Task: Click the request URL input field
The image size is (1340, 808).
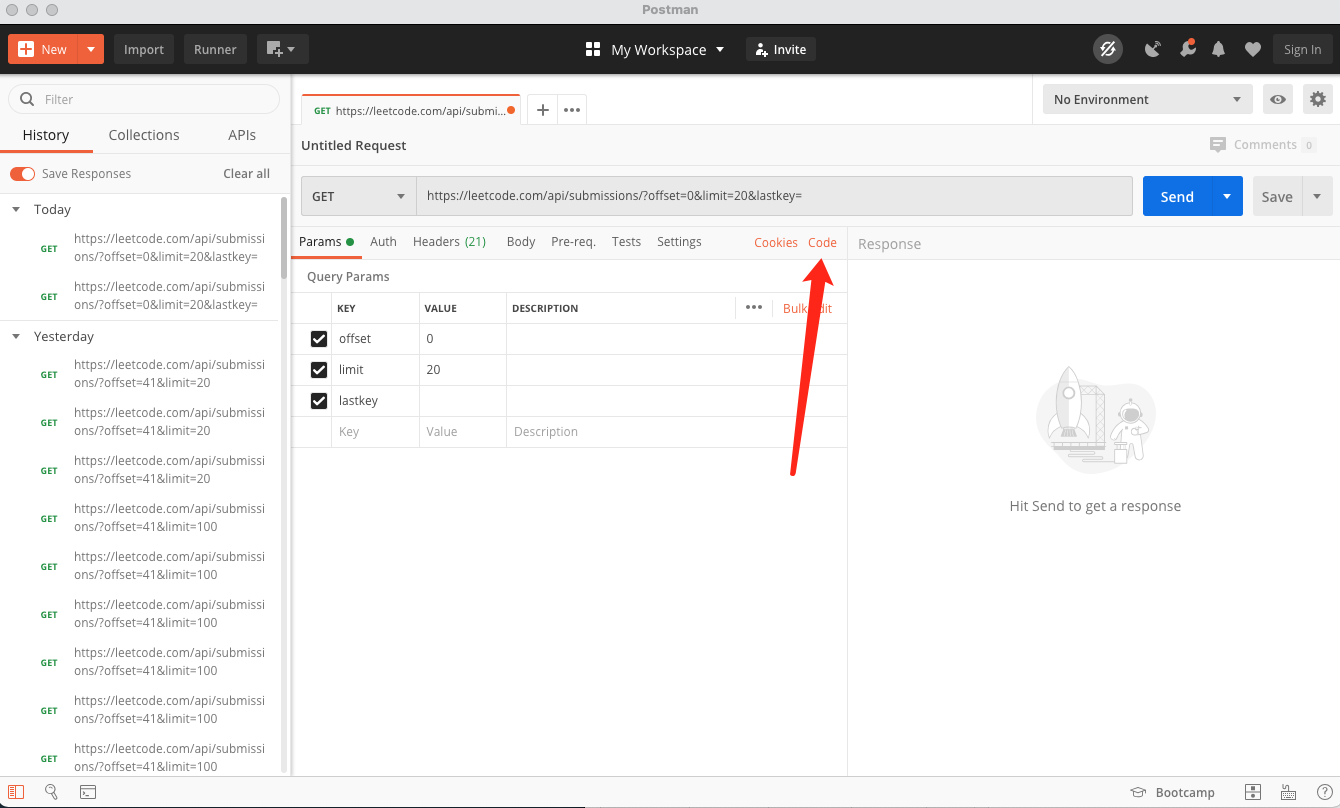Action: [774, 196]
